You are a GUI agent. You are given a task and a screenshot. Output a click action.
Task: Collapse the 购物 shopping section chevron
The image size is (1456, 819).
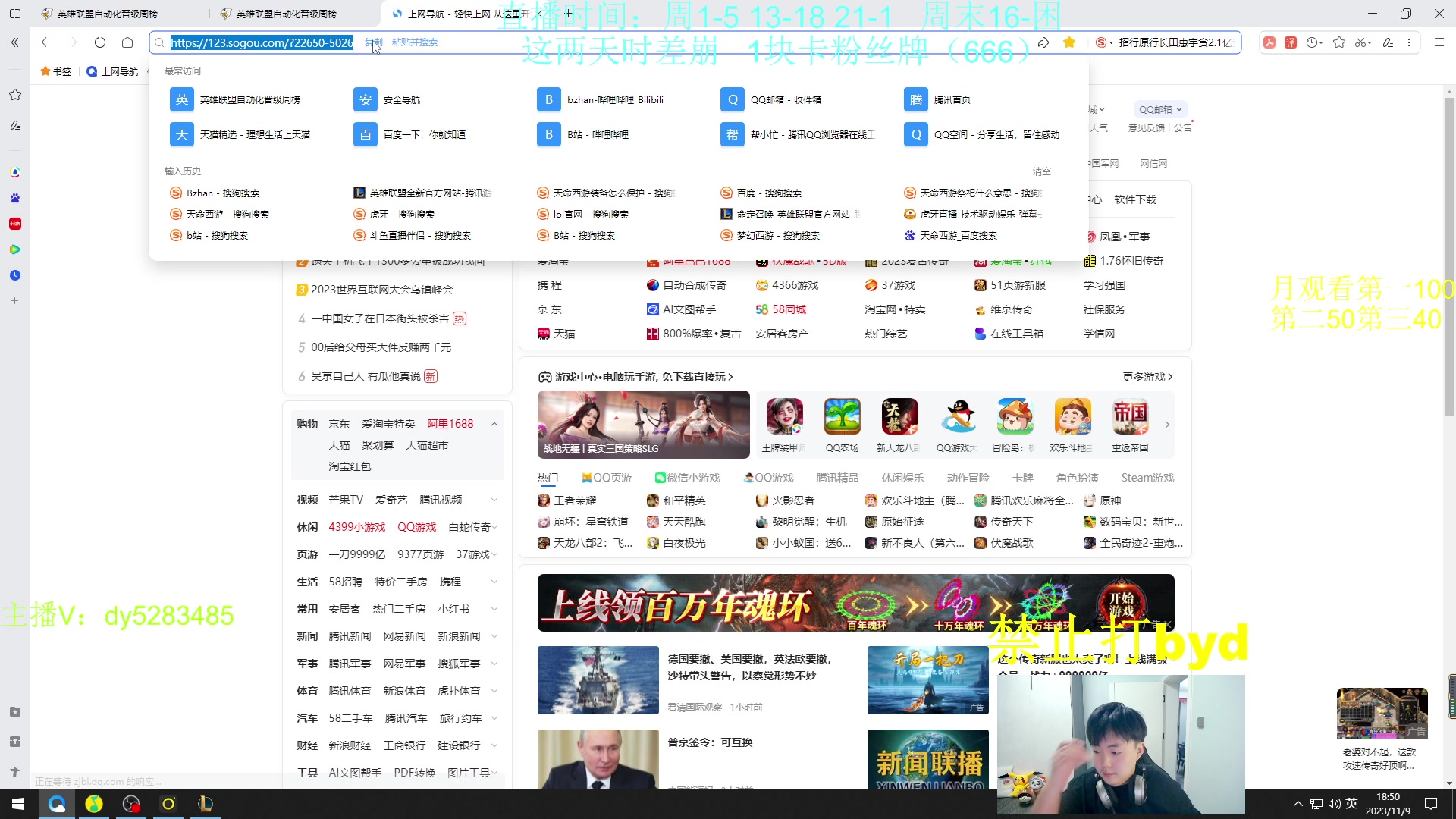495,424
